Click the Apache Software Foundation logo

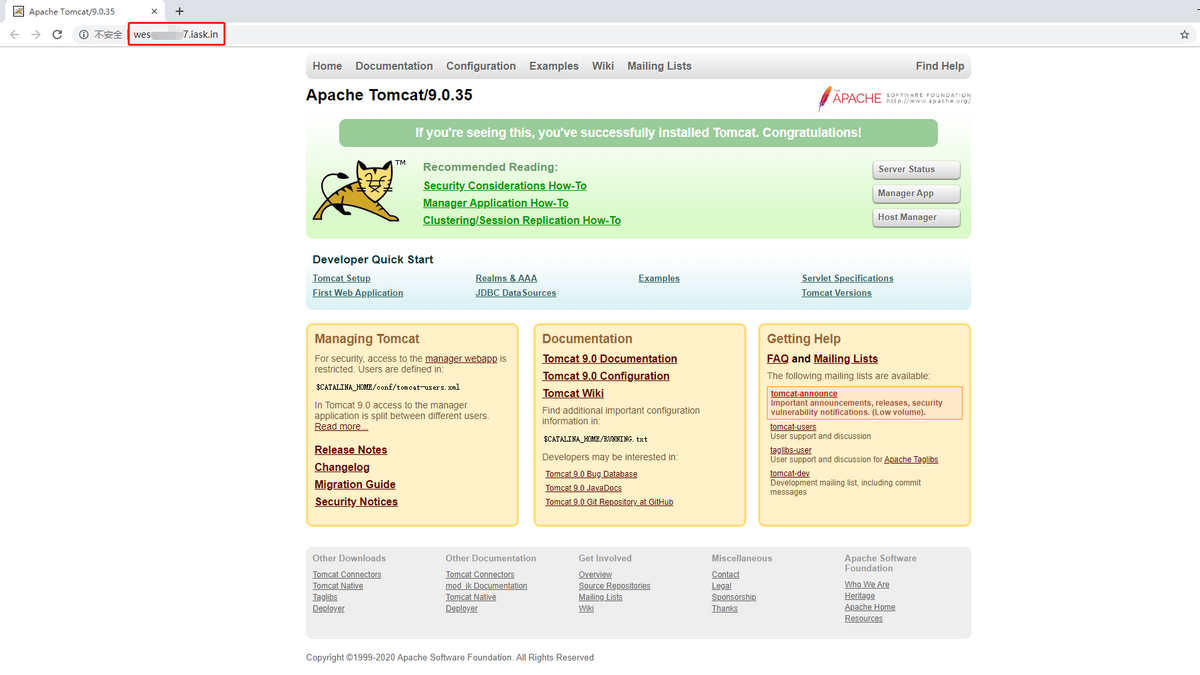(894, 97)
